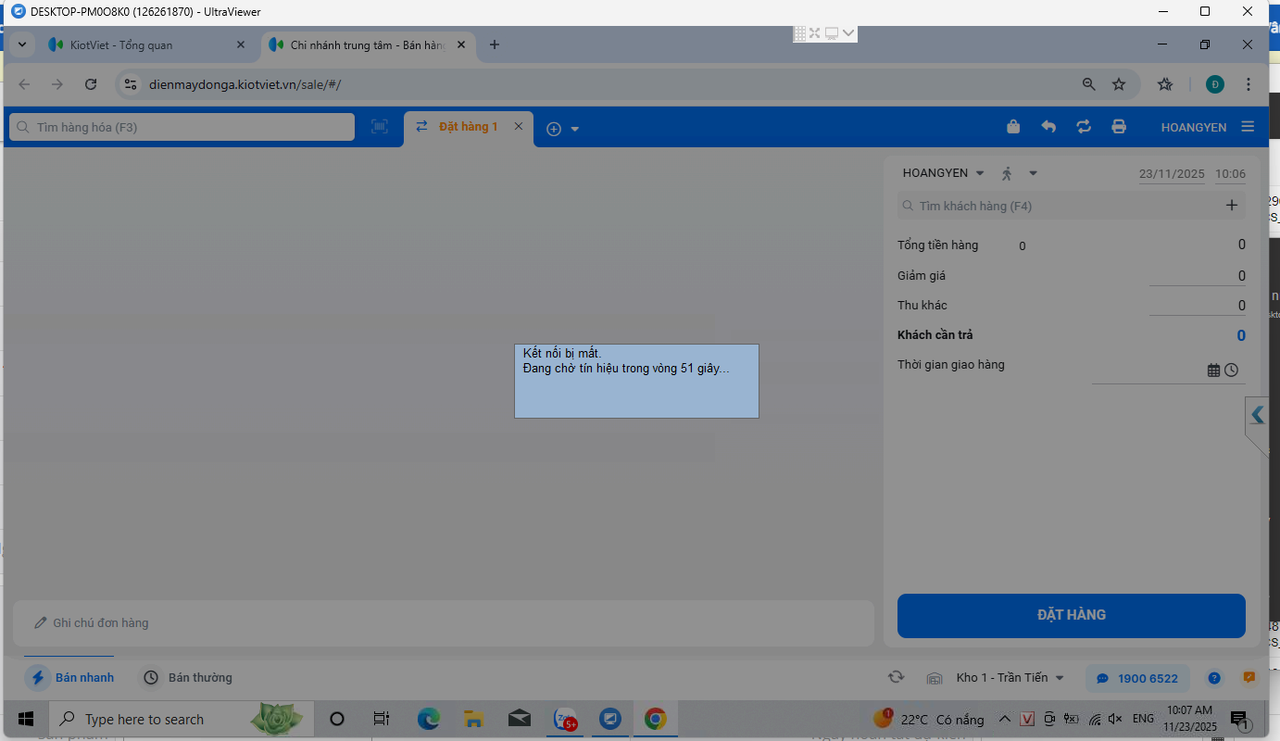Image resolution: width=1280 pixels, height=741 pixels.
Task: Open the shopping bag icon in KiotViet header
Action: tap(1013, 127)
